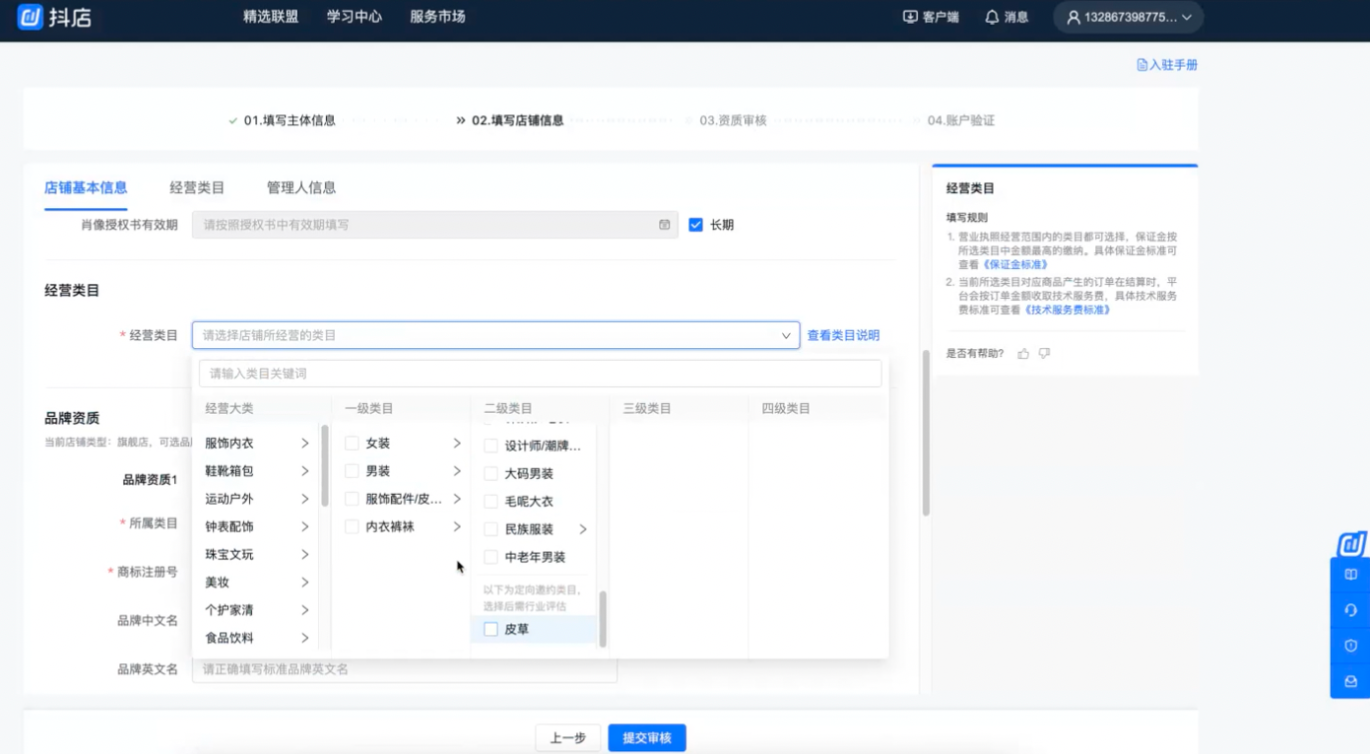Click the category keyword search field
1370x754 pixels.
coord(540,373)
